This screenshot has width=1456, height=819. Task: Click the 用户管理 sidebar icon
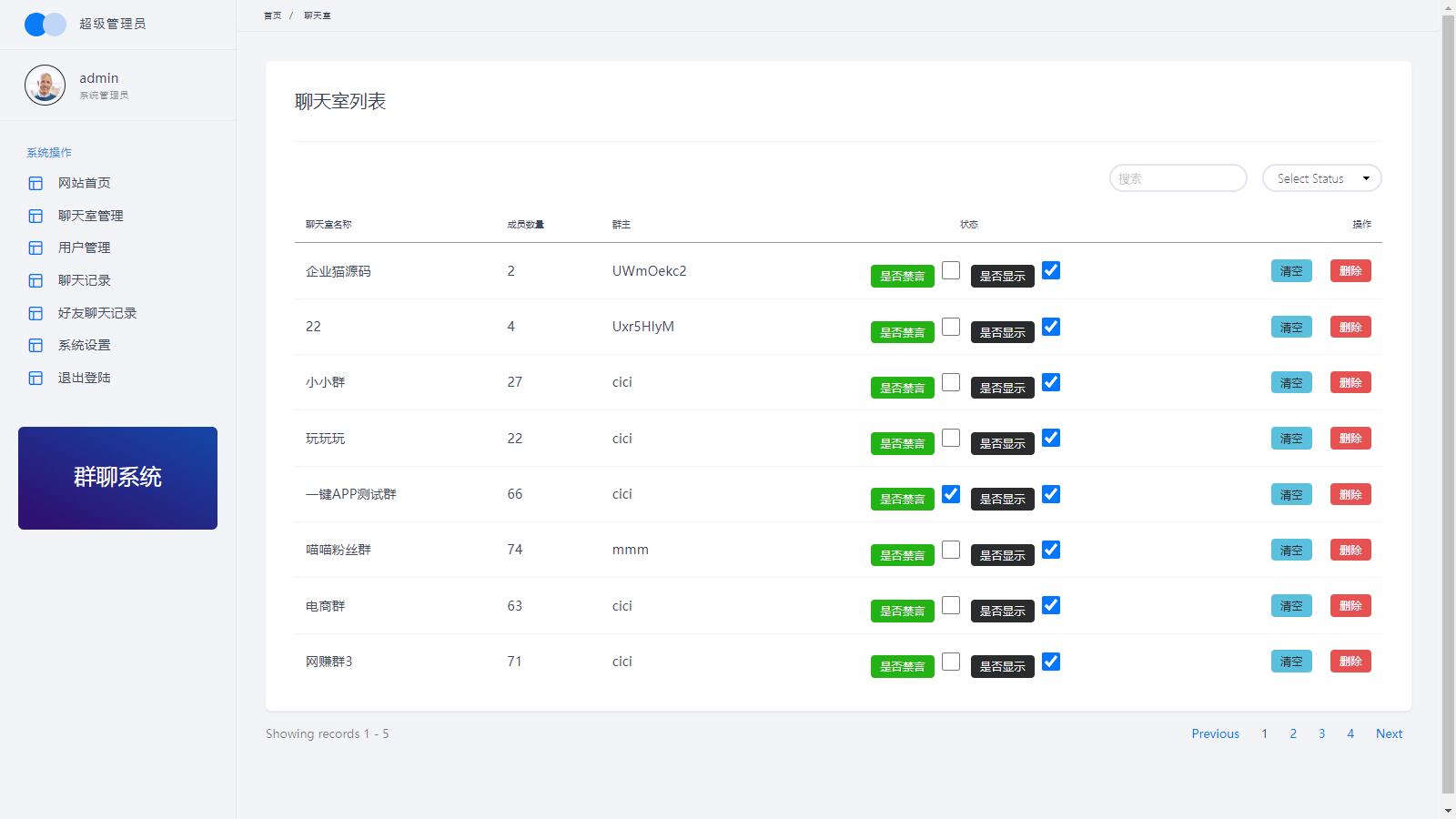[x=35, y=248]
